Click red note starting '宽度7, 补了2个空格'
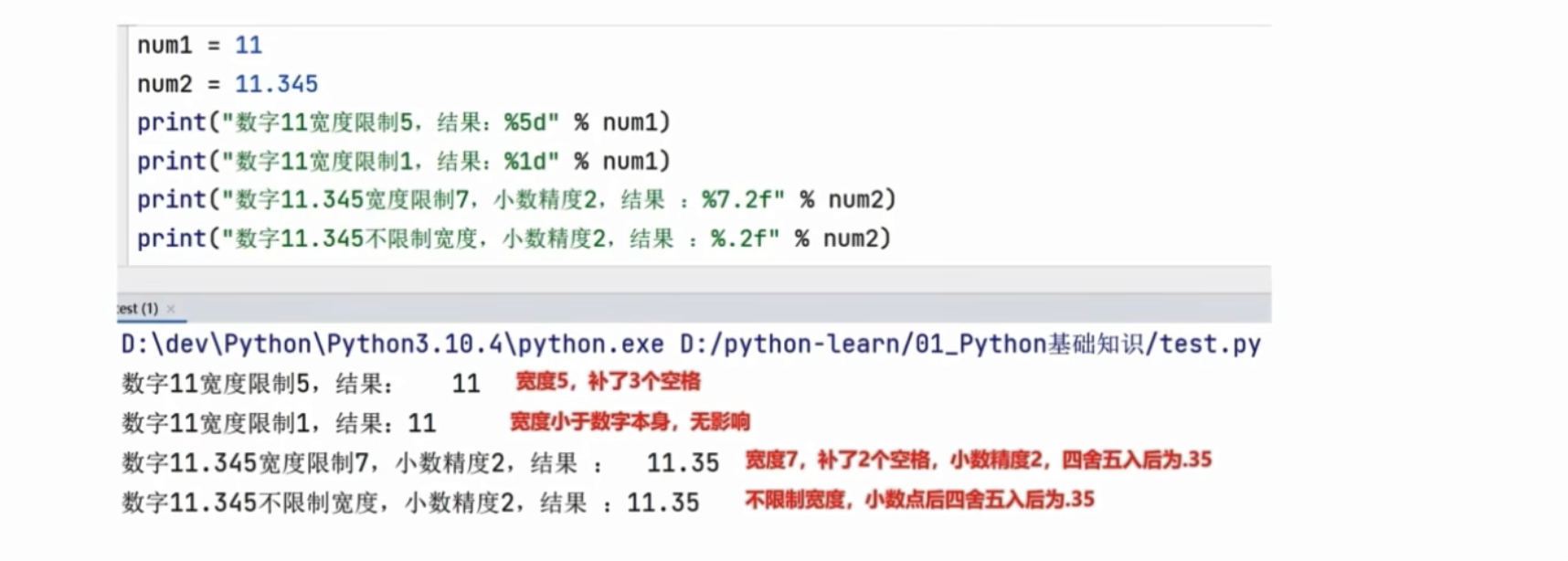Screen dimensions: 1568x561 [x=979, y=460]
